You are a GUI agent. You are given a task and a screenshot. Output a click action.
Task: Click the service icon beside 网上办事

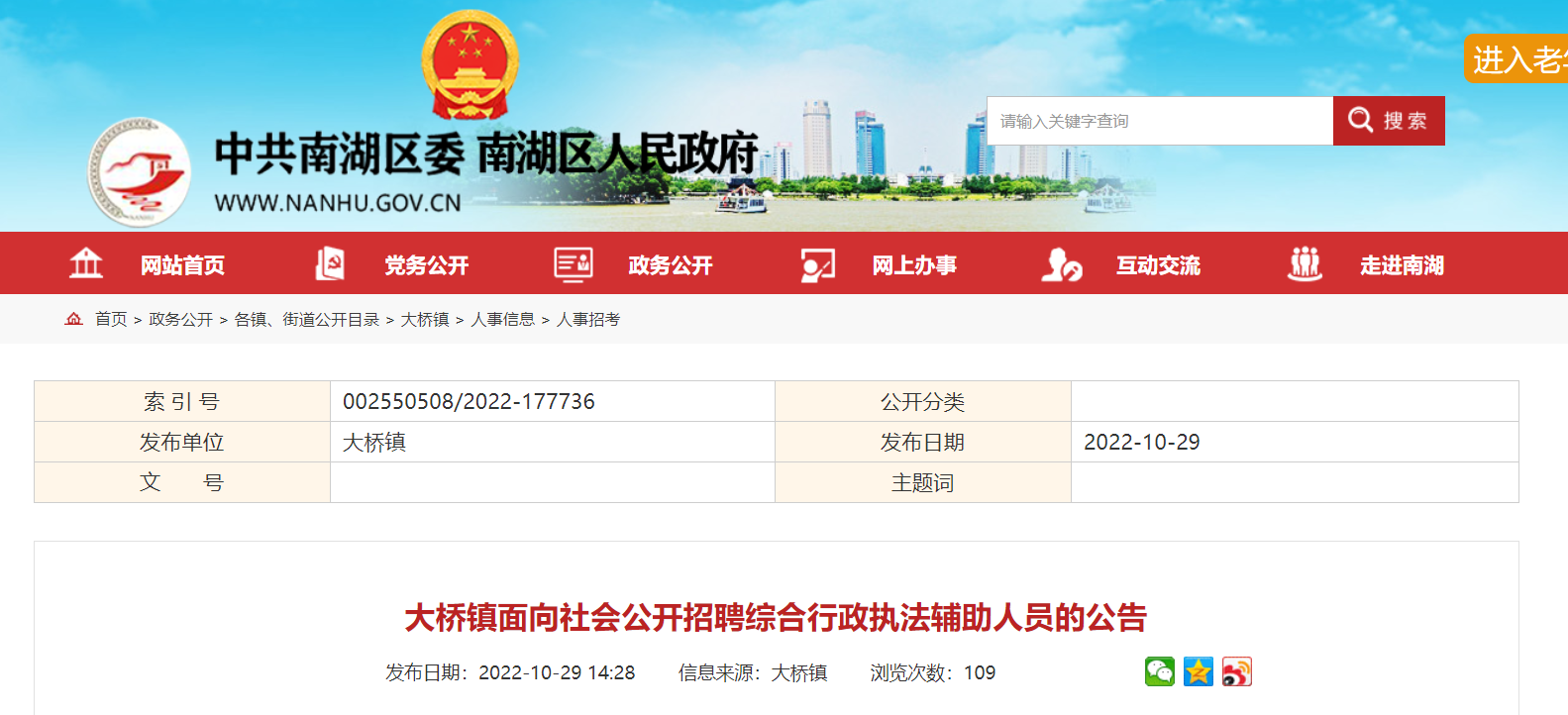click(x=818, y=264)
